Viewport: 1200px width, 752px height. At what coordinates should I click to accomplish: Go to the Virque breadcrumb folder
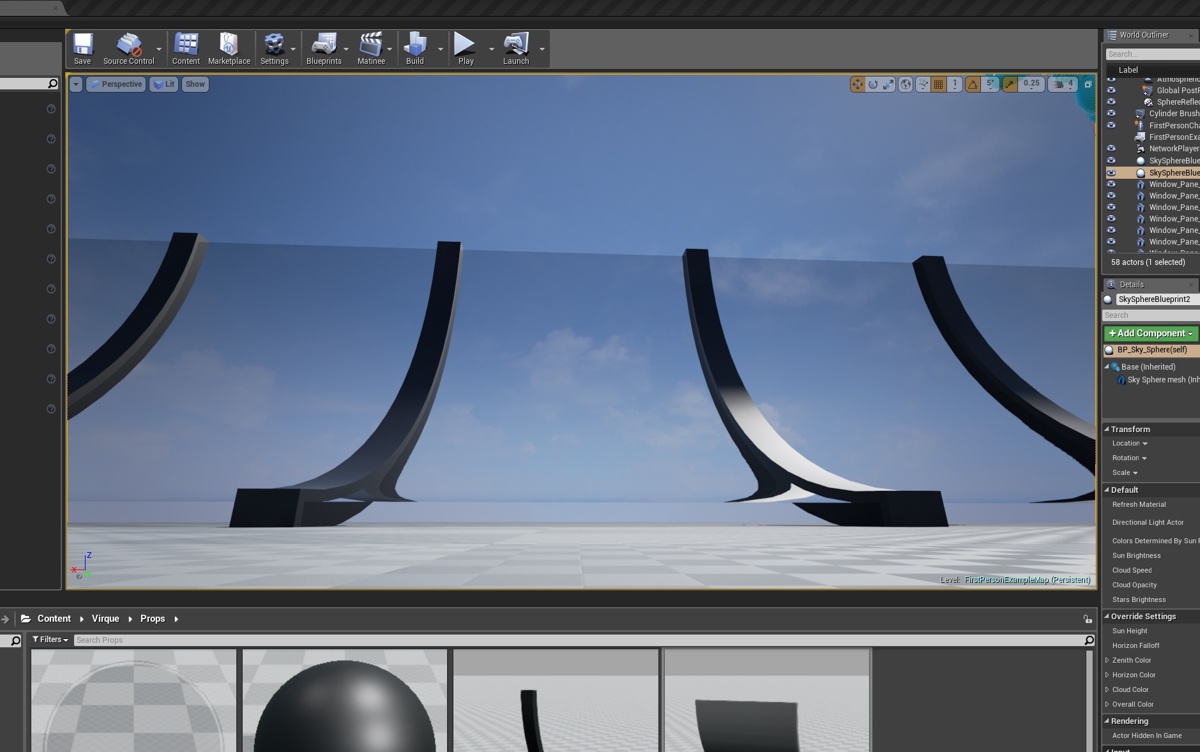point(105,619)
